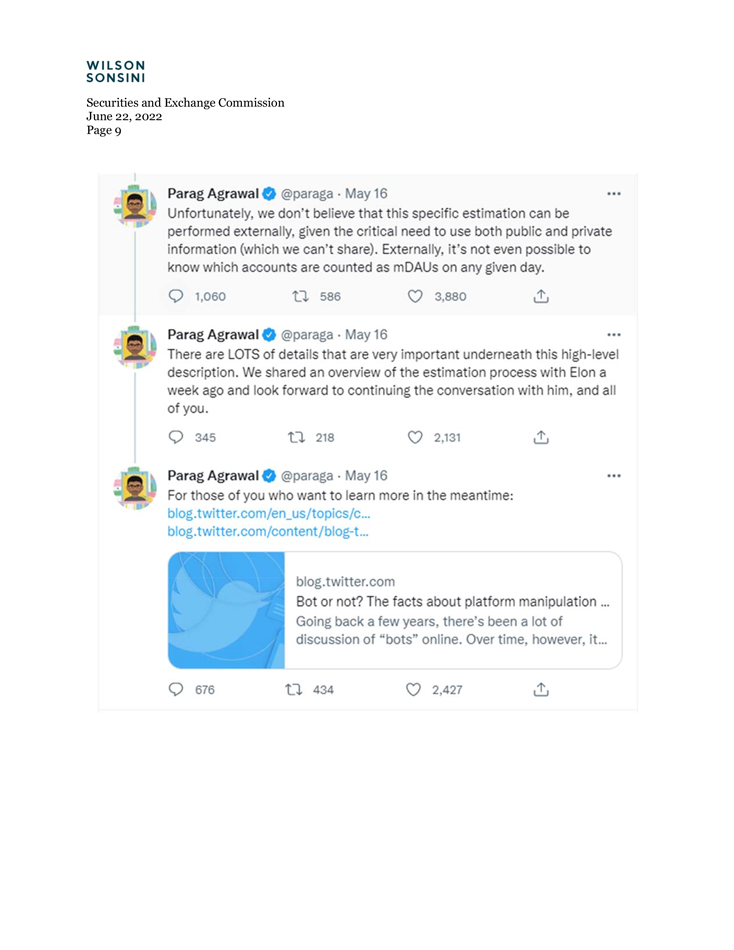Like the tweet with 2,427 likes
Image resolution: width=734 pixels, height=950 pixels.
415,689
